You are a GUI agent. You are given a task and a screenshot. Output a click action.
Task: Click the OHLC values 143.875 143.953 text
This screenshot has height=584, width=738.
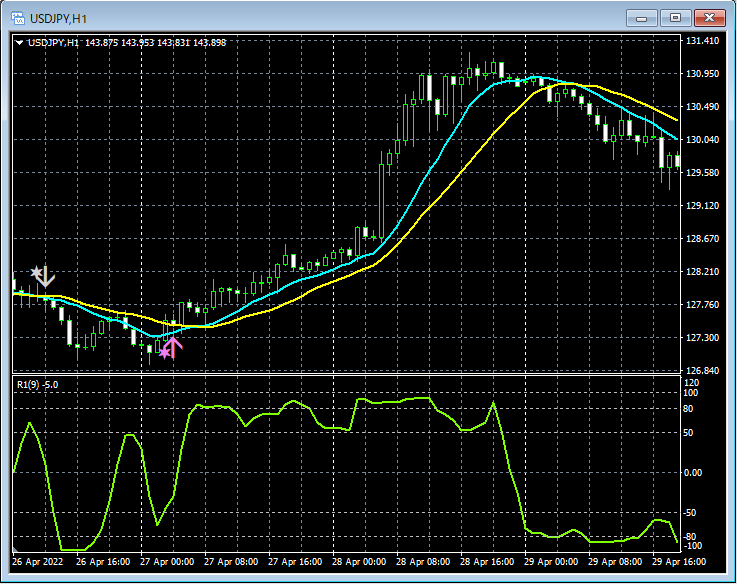coord(120,43)
